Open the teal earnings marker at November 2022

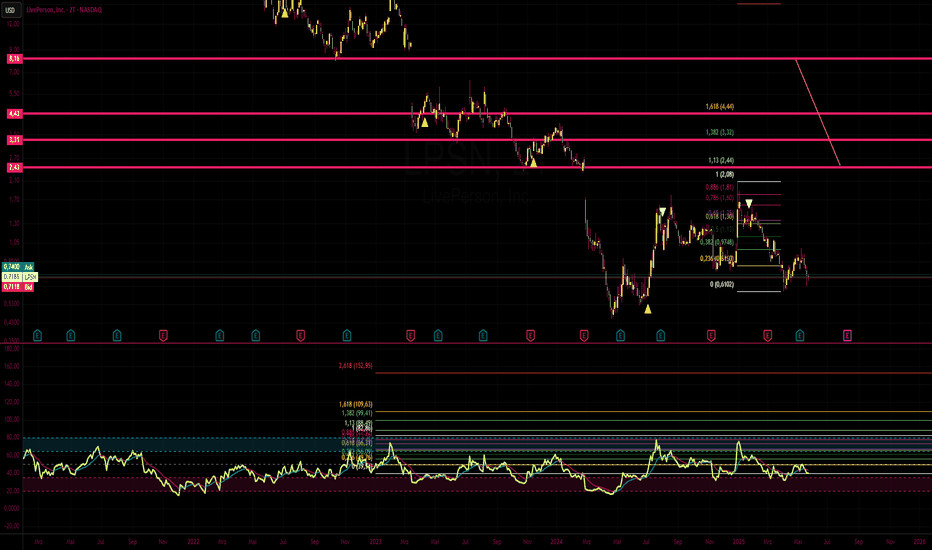coord(347,336)
